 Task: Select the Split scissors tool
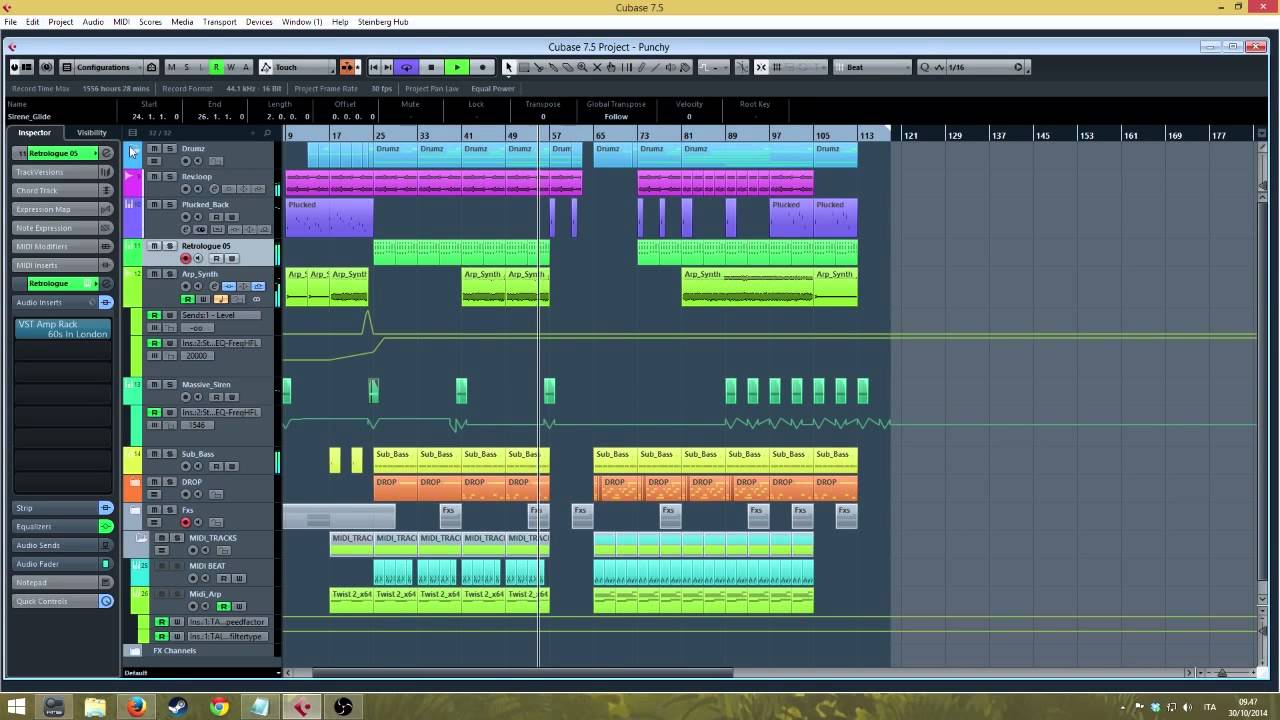tap(538, 67)
